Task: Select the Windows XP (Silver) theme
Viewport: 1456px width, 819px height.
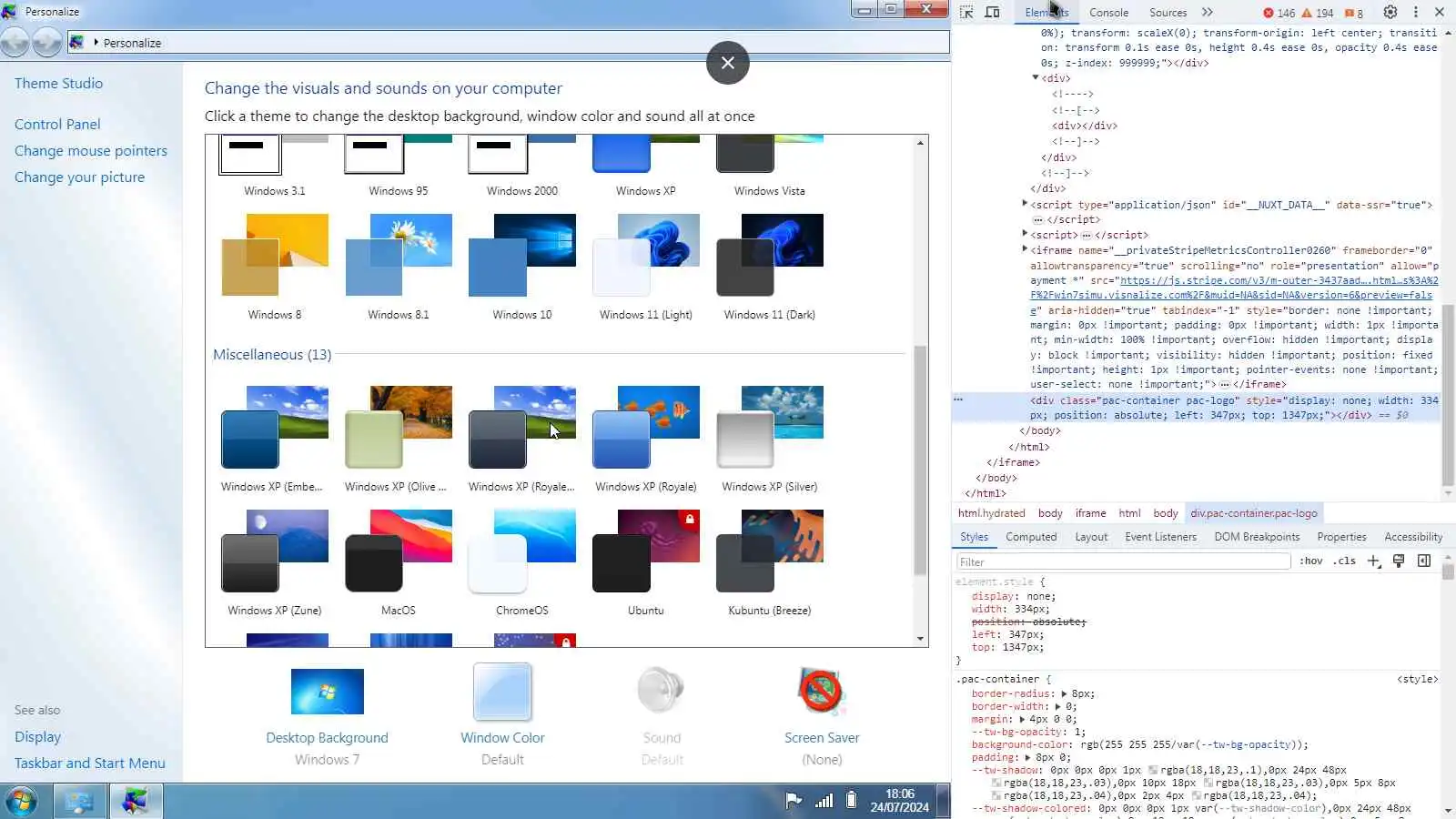Action: click(x=770, y=439)
